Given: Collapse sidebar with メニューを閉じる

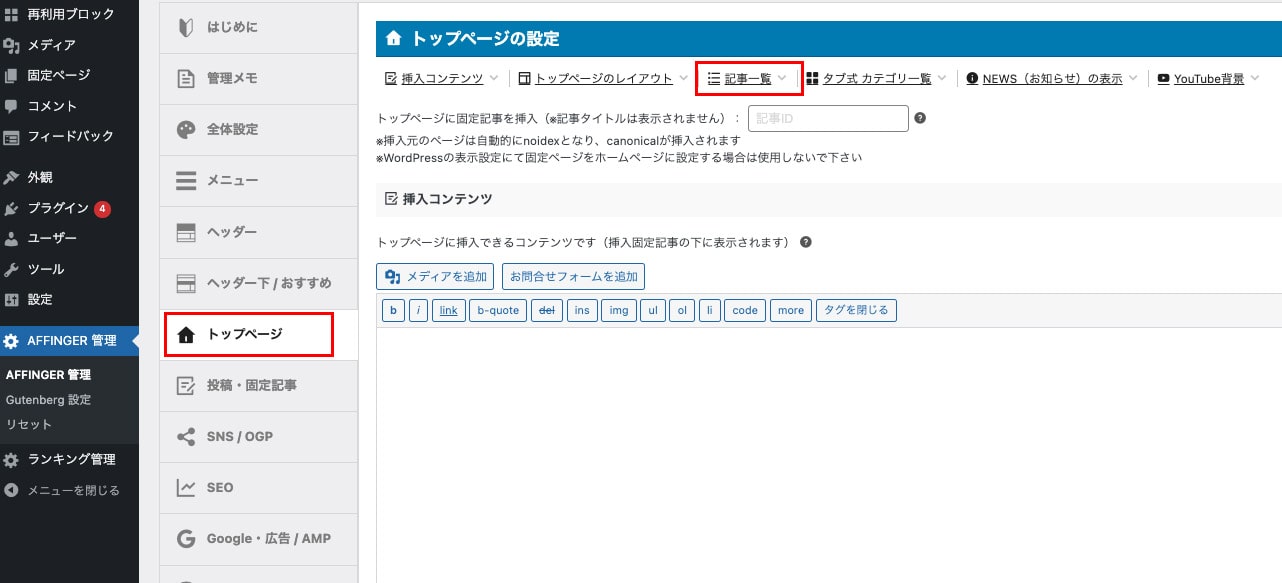Looking at the screenshot, I should point(72,490).
